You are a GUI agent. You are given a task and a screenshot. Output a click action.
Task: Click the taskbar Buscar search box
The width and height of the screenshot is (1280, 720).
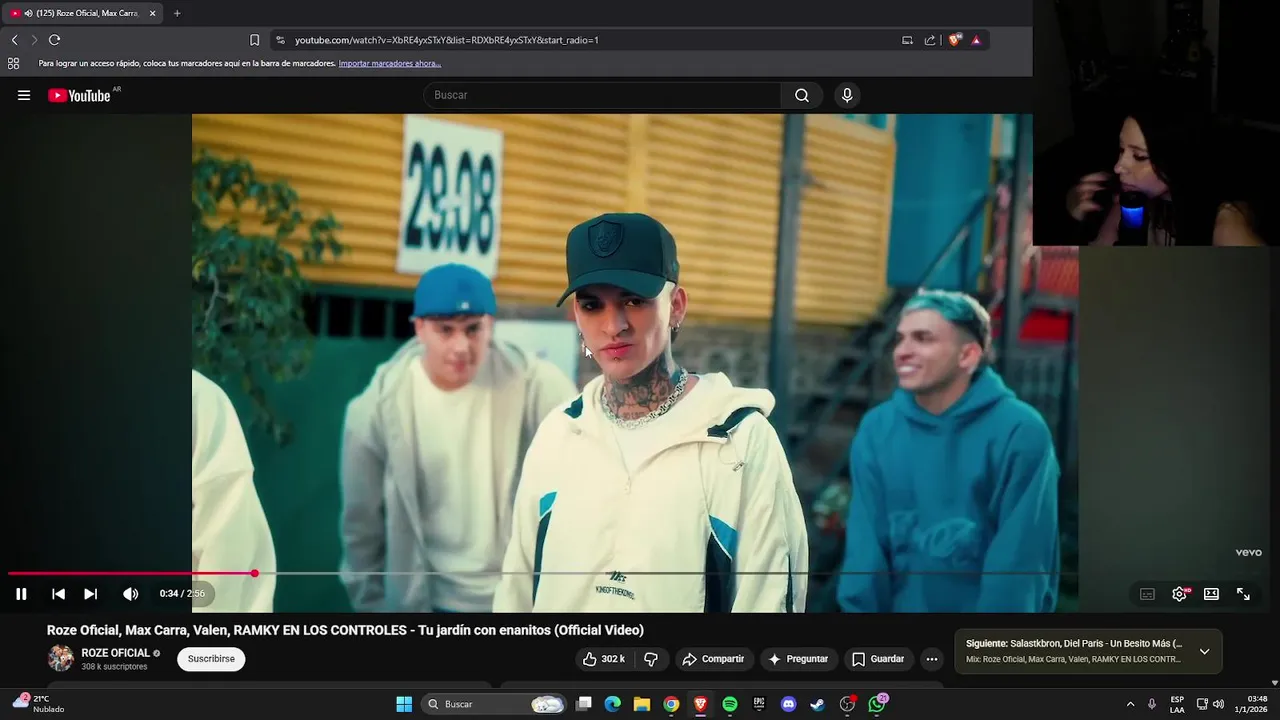click(x=494, y=704)
